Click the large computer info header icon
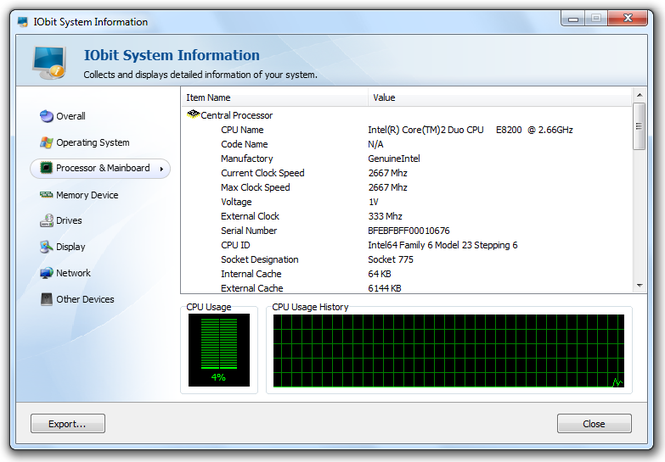 click(49, 62)
